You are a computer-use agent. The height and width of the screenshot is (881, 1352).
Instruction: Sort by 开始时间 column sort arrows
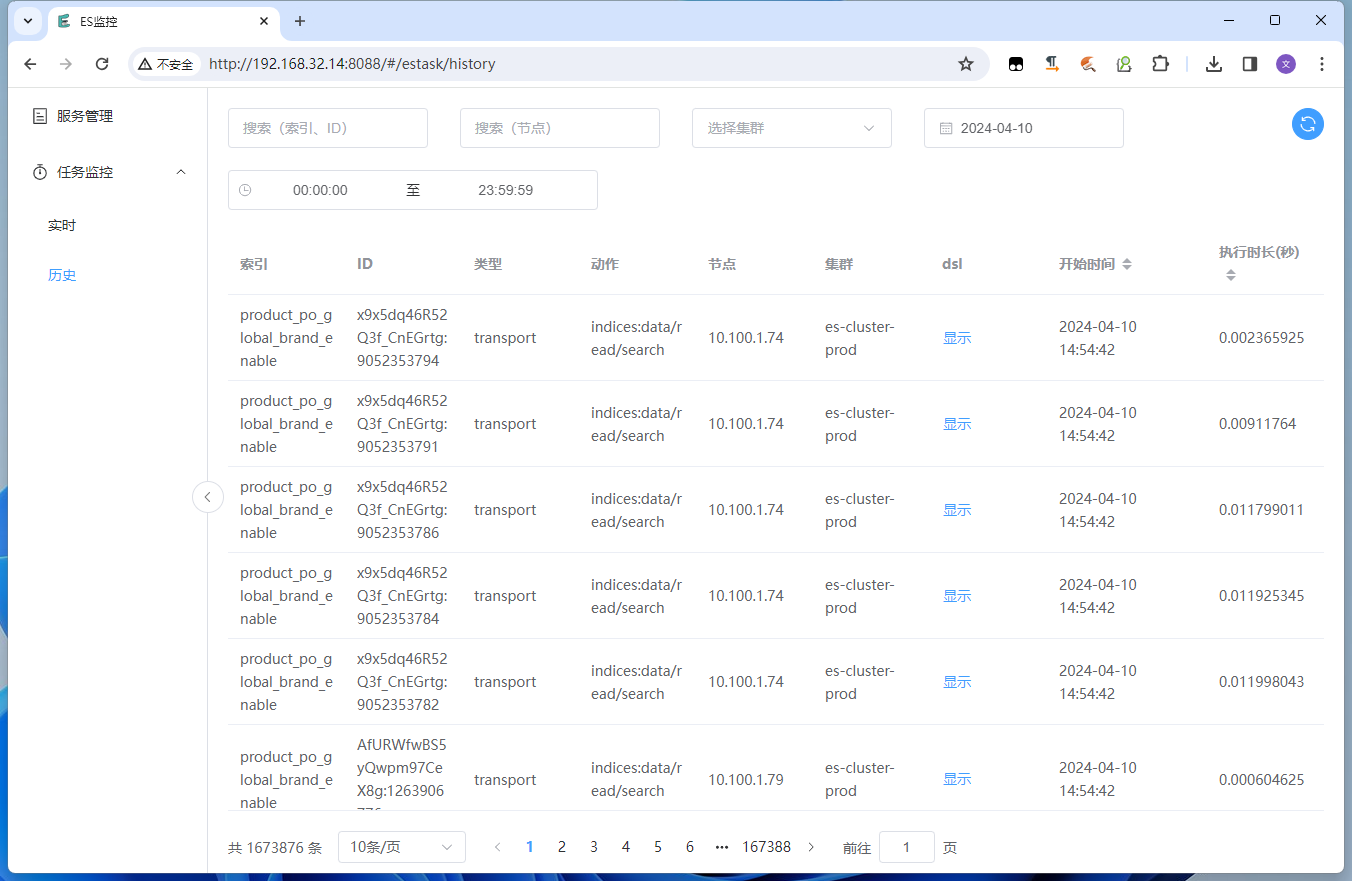1127,264
